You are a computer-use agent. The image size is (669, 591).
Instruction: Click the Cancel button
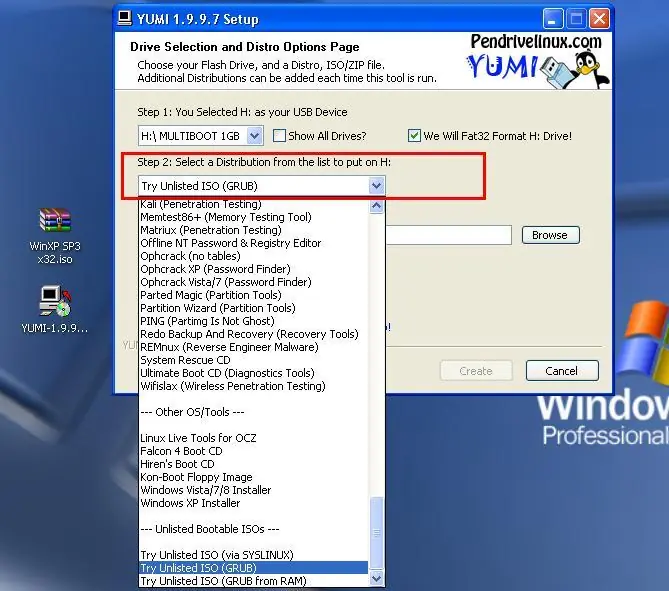tap(562, 371)
